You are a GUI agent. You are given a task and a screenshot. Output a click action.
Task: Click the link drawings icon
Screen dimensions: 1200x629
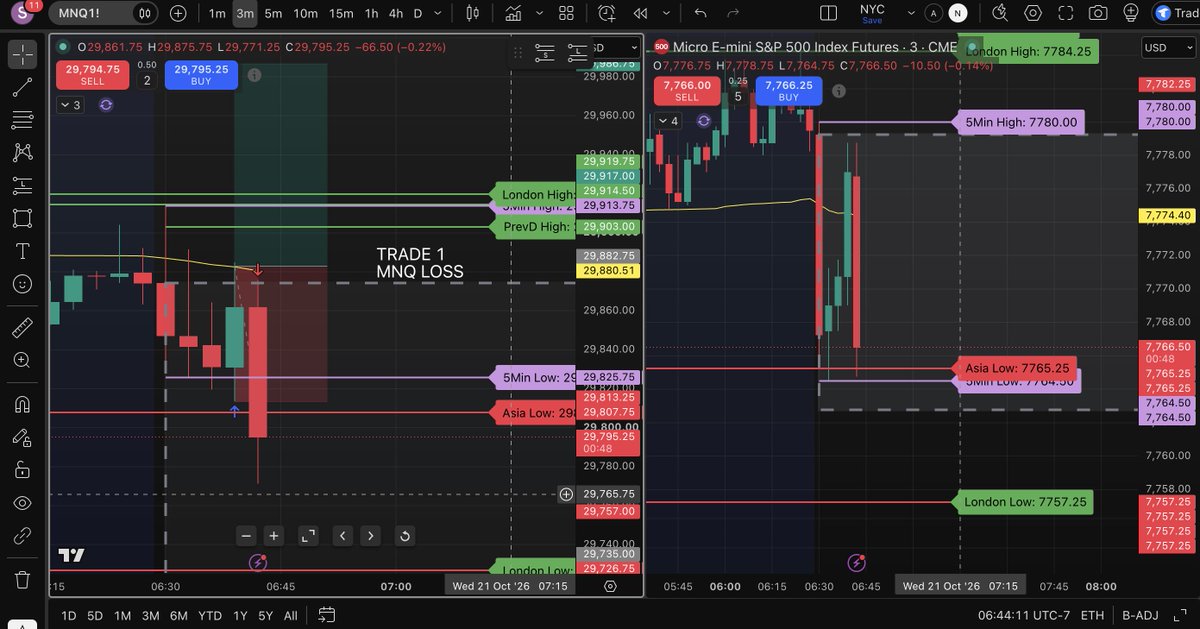(22, 535)
